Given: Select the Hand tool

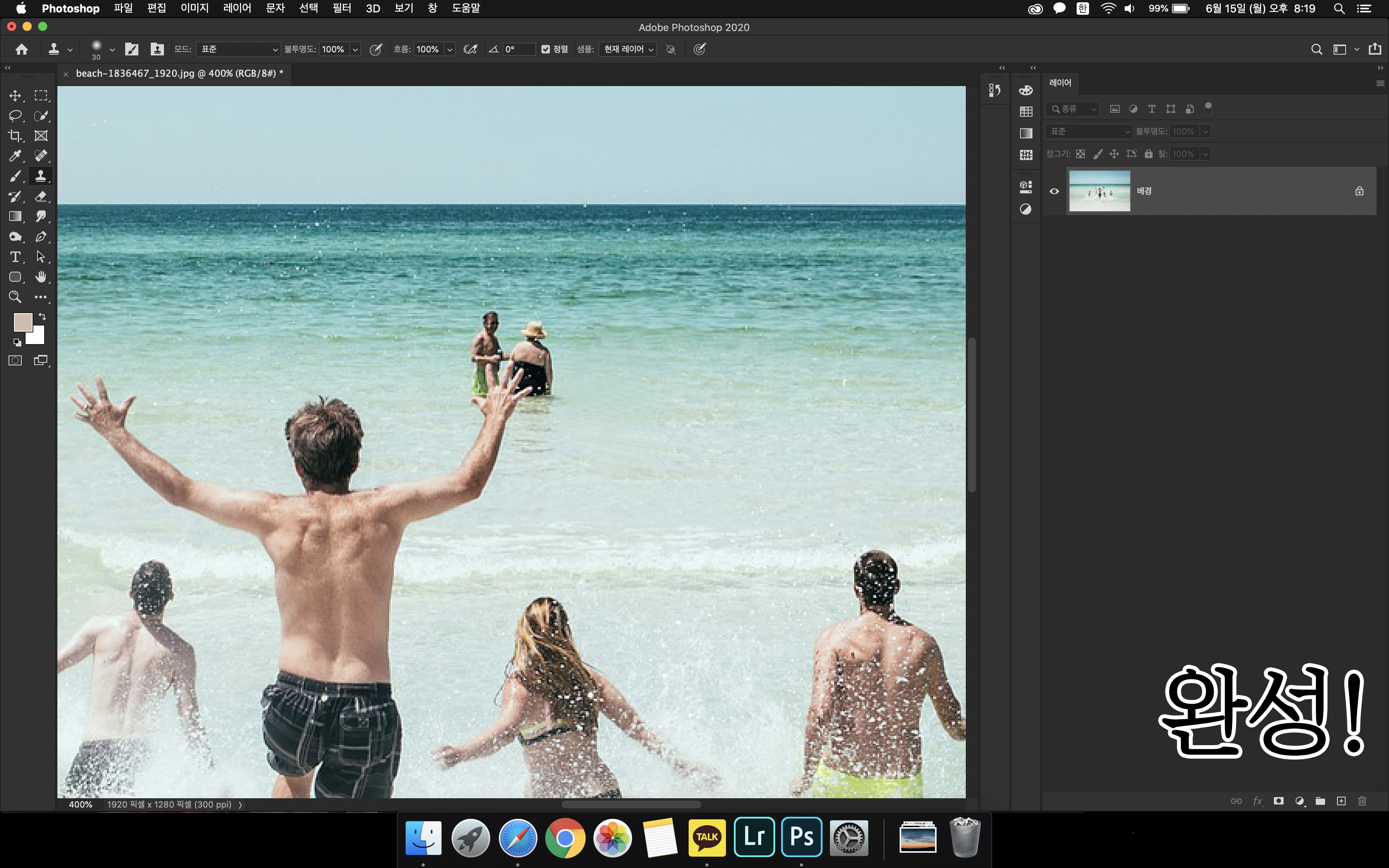Looking at the screenshot, I should click(41, 277).
